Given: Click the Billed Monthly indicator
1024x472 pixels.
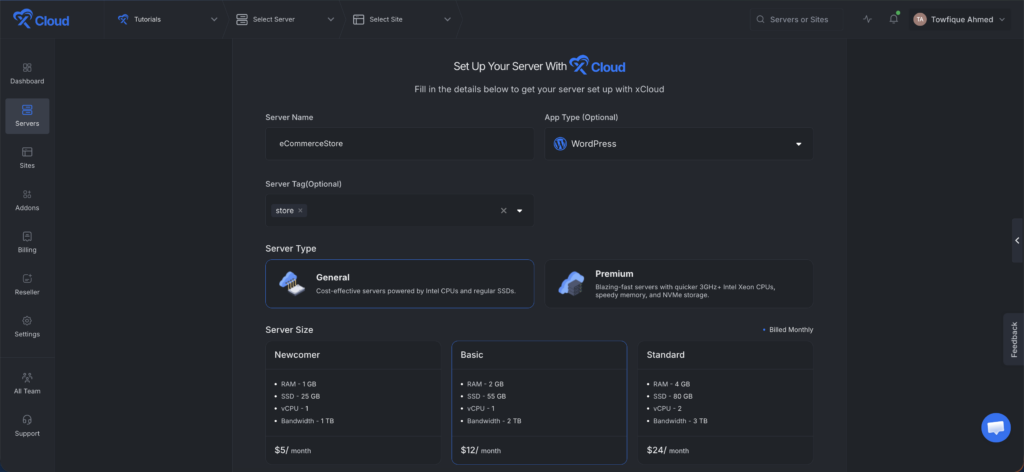Looking at the screenshot, I should click(x=788, y=330).
